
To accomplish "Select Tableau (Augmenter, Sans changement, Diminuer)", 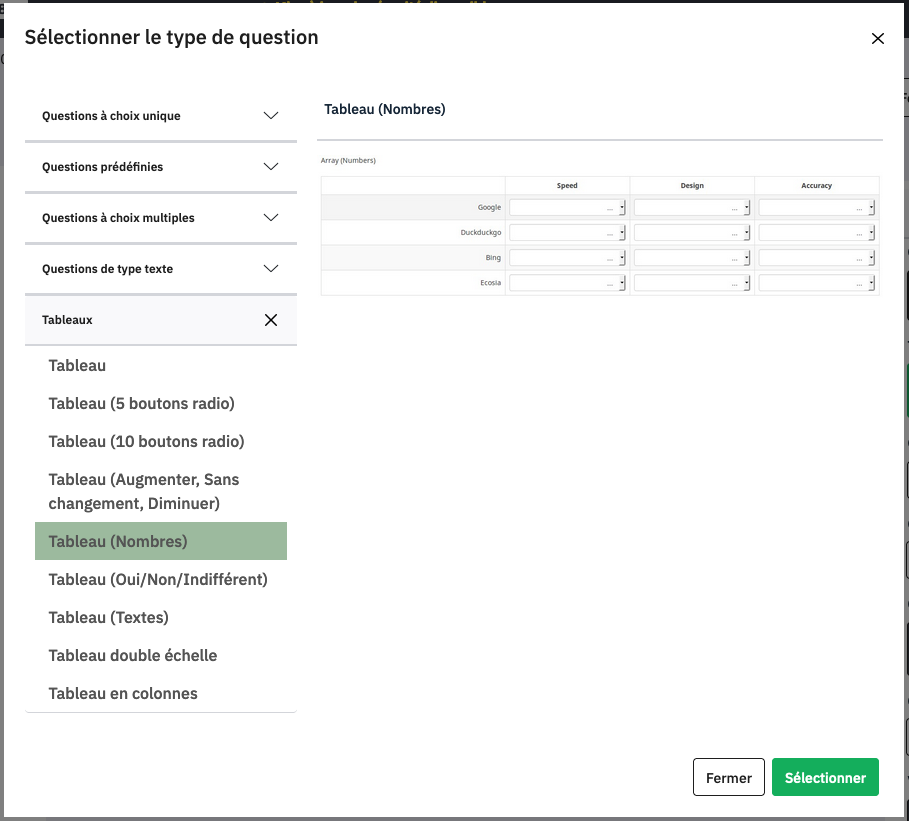I will tap(144, 491).
